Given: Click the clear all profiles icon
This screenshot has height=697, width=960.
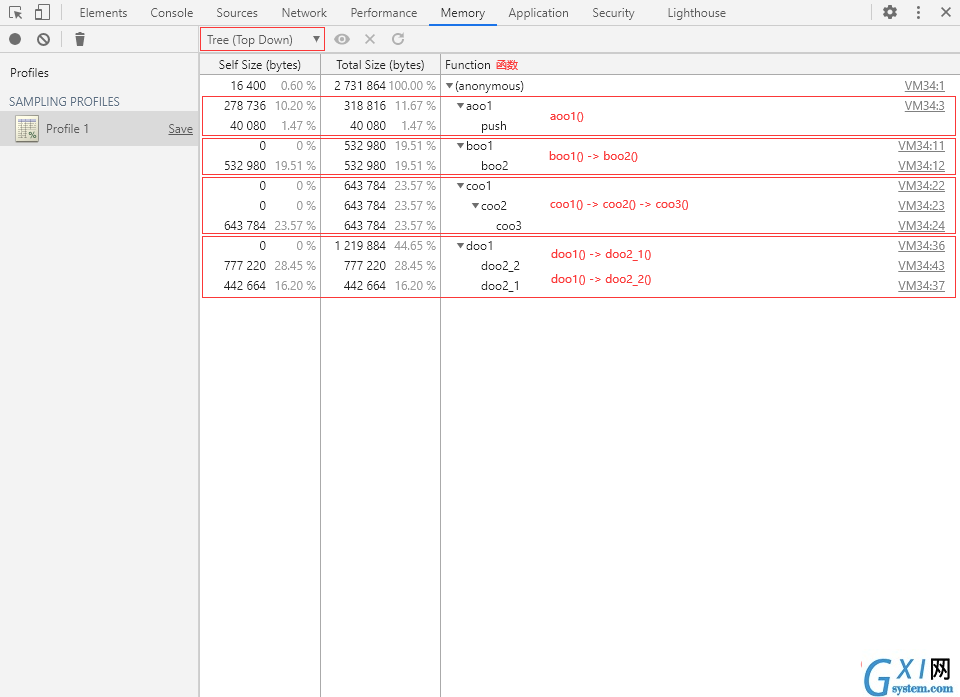Looking at the screenshot, I should click(43, 39).
